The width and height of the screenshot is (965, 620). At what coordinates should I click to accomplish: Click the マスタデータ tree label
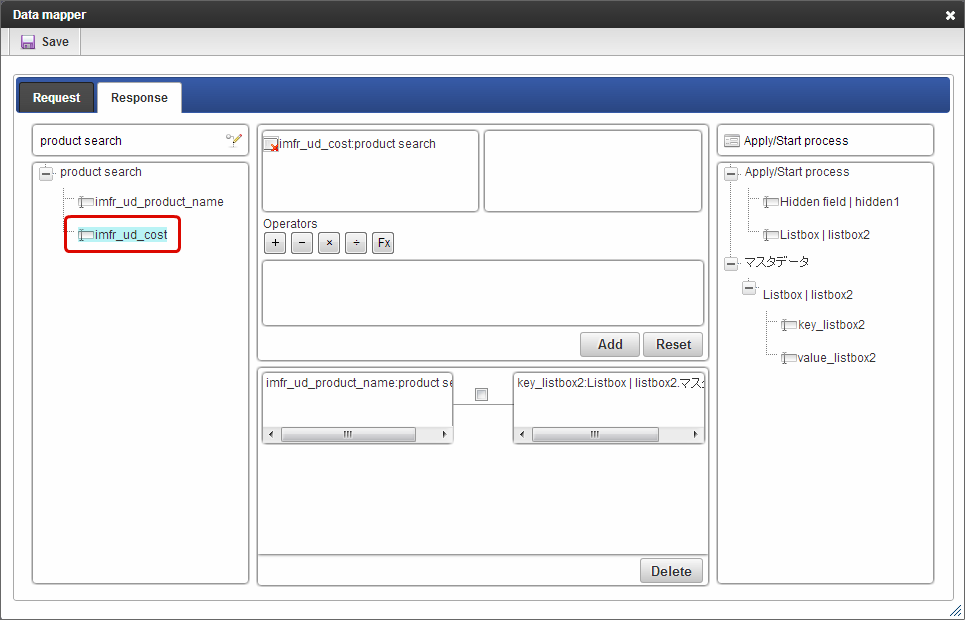[x=777, y=262]
